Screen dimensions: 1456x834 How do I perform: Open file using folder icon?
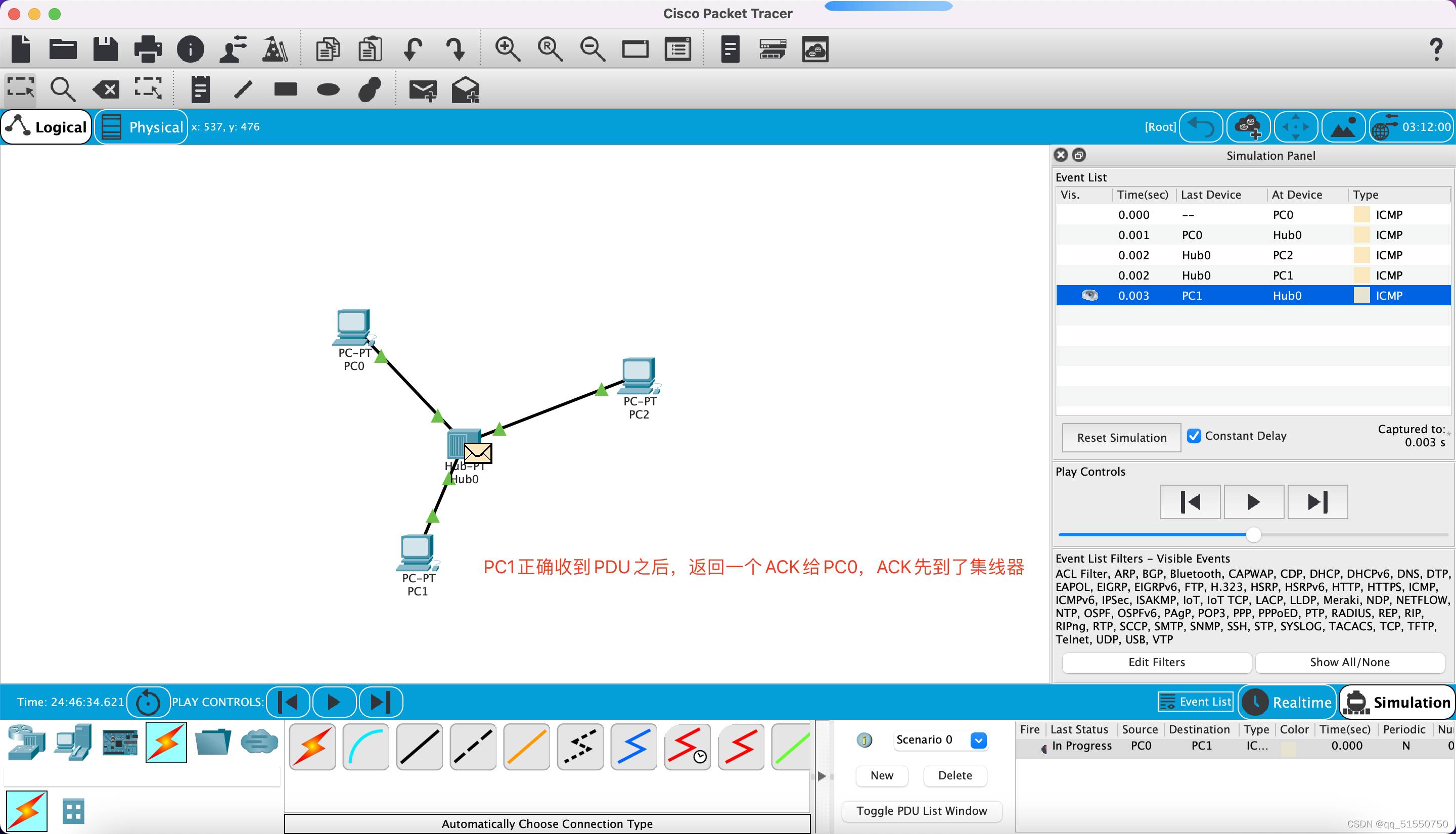[63, 49]
